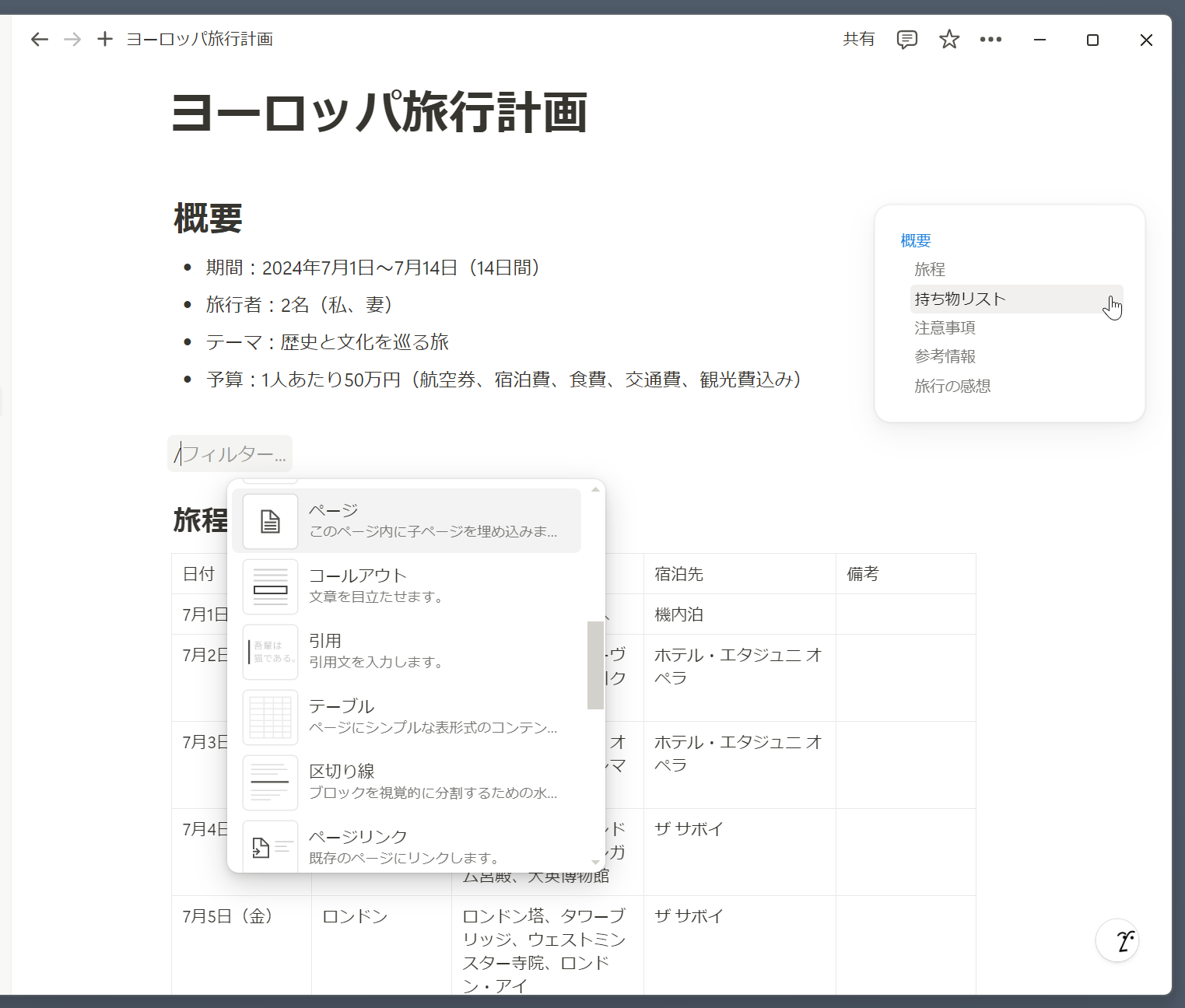Viewport: 1185px width, 1008px height.
Task: Open the three-dot more options menu
Action: (x=990, y=40)
